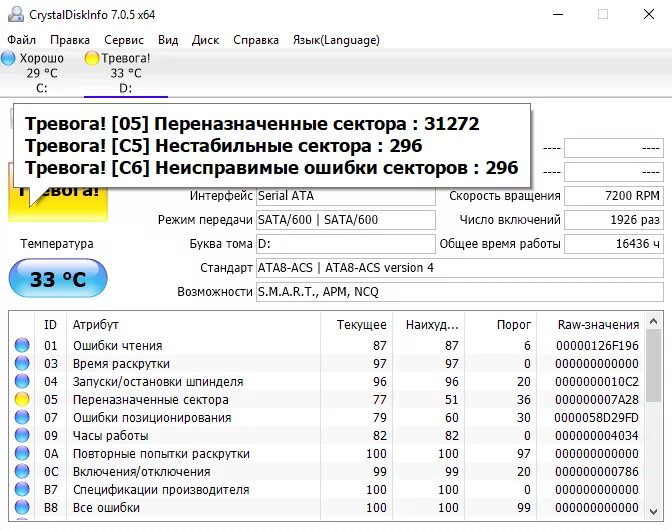
Task: Click the 33 °C temperature button
Action: [58, 278]
